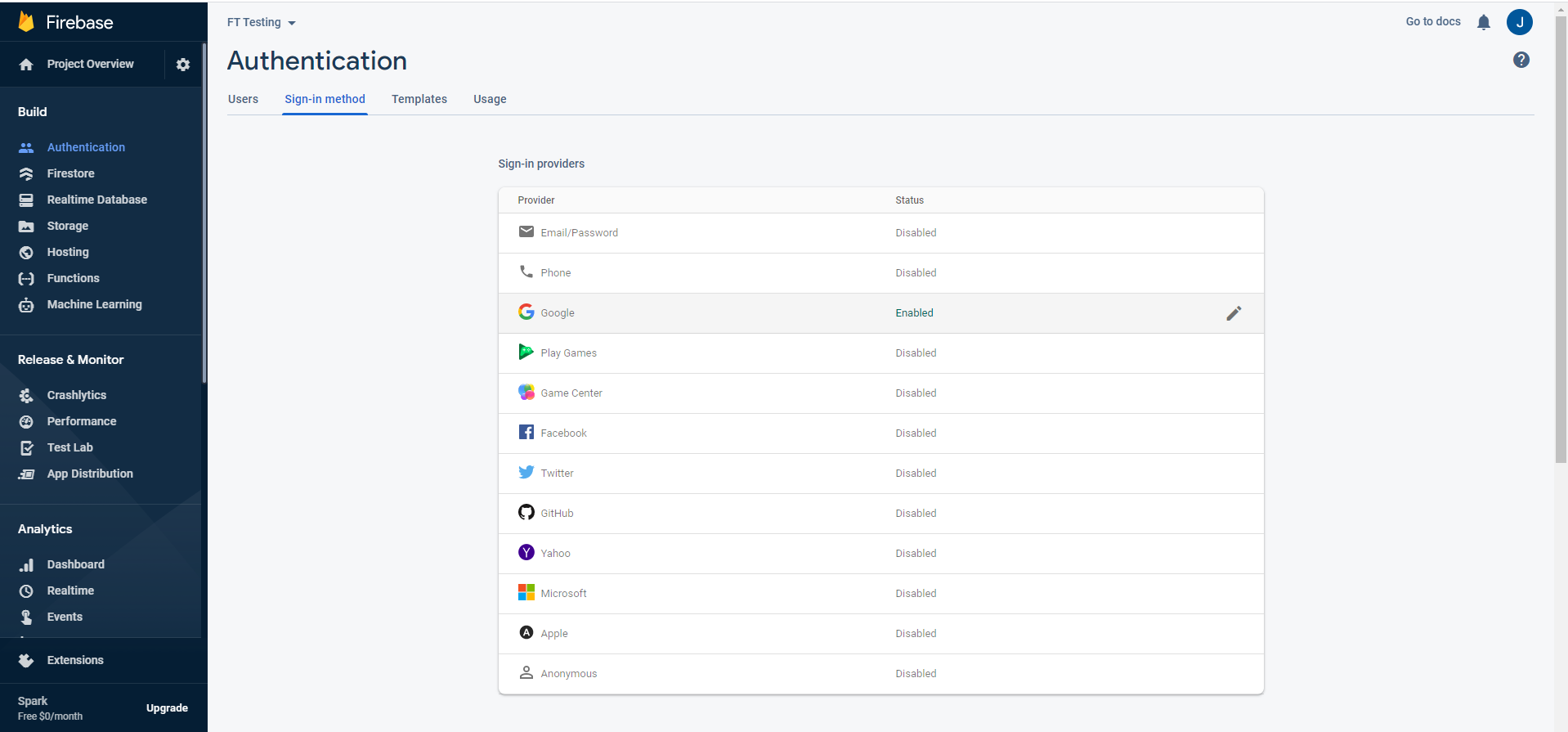This screenshot has height=732, width=1568.
Task: Click the Play Games icon in providers
Action: pos(526,352)
